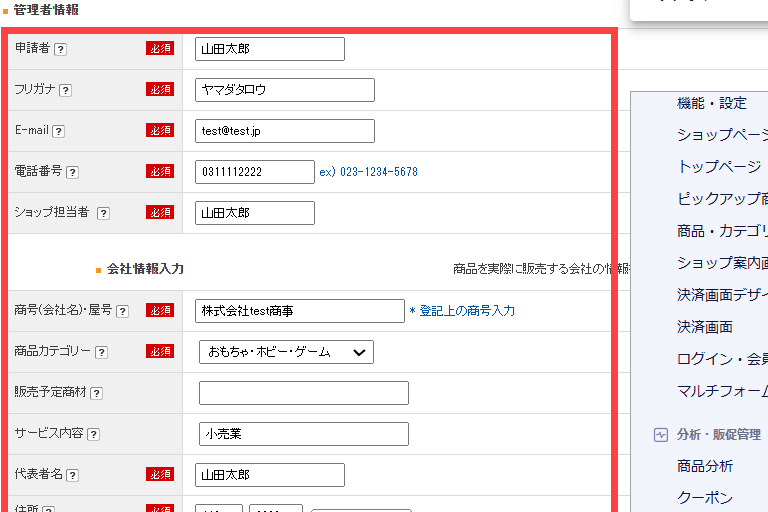Click the 代表者名 input field
768x512 pixels.
pyautogui.click(x=270, y=475)
